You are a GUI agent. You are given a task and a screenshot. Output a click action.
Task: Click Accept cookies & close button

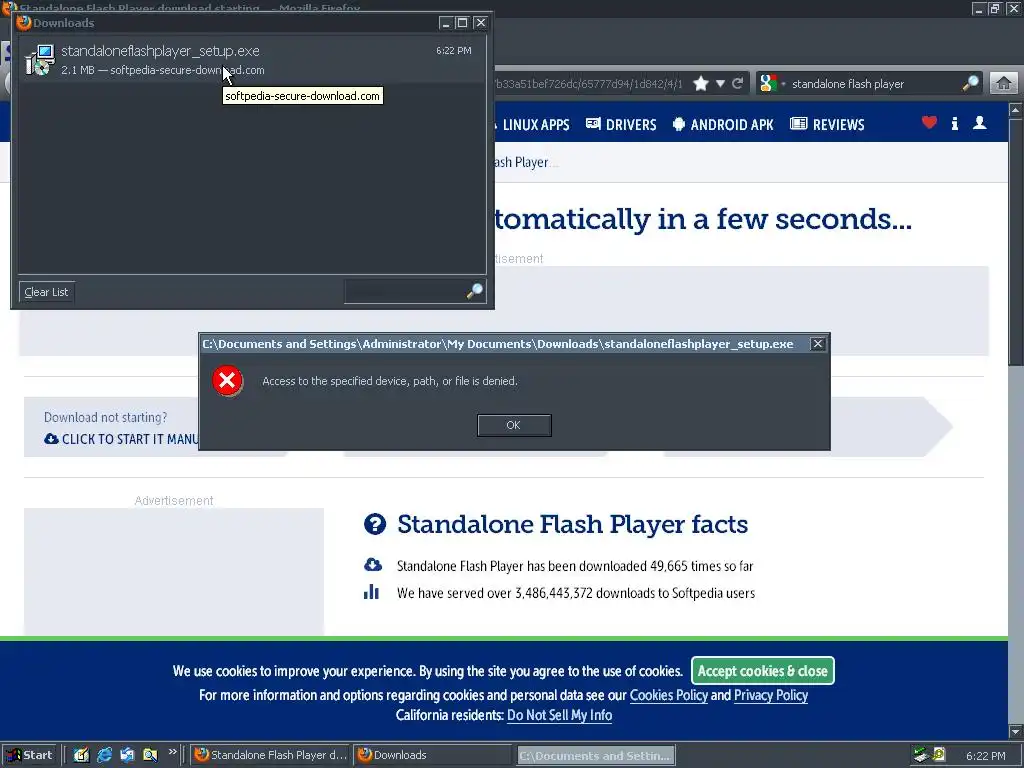pos(762,671)
